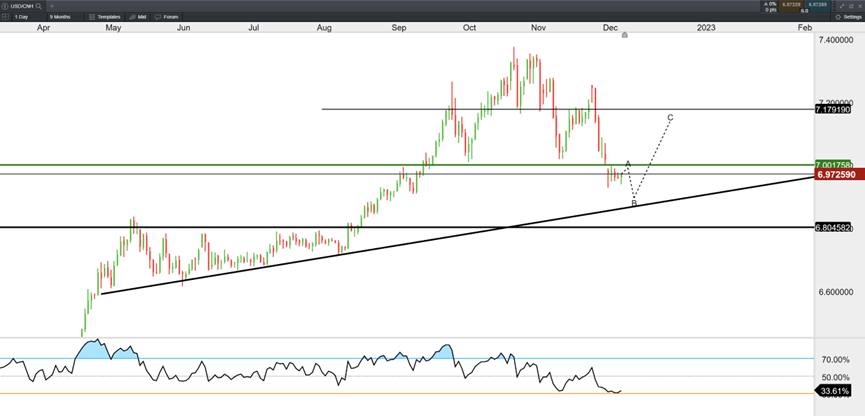Open the Mid price type selector
This screenshot has width=865, height=416.
[x=138, y=17]
